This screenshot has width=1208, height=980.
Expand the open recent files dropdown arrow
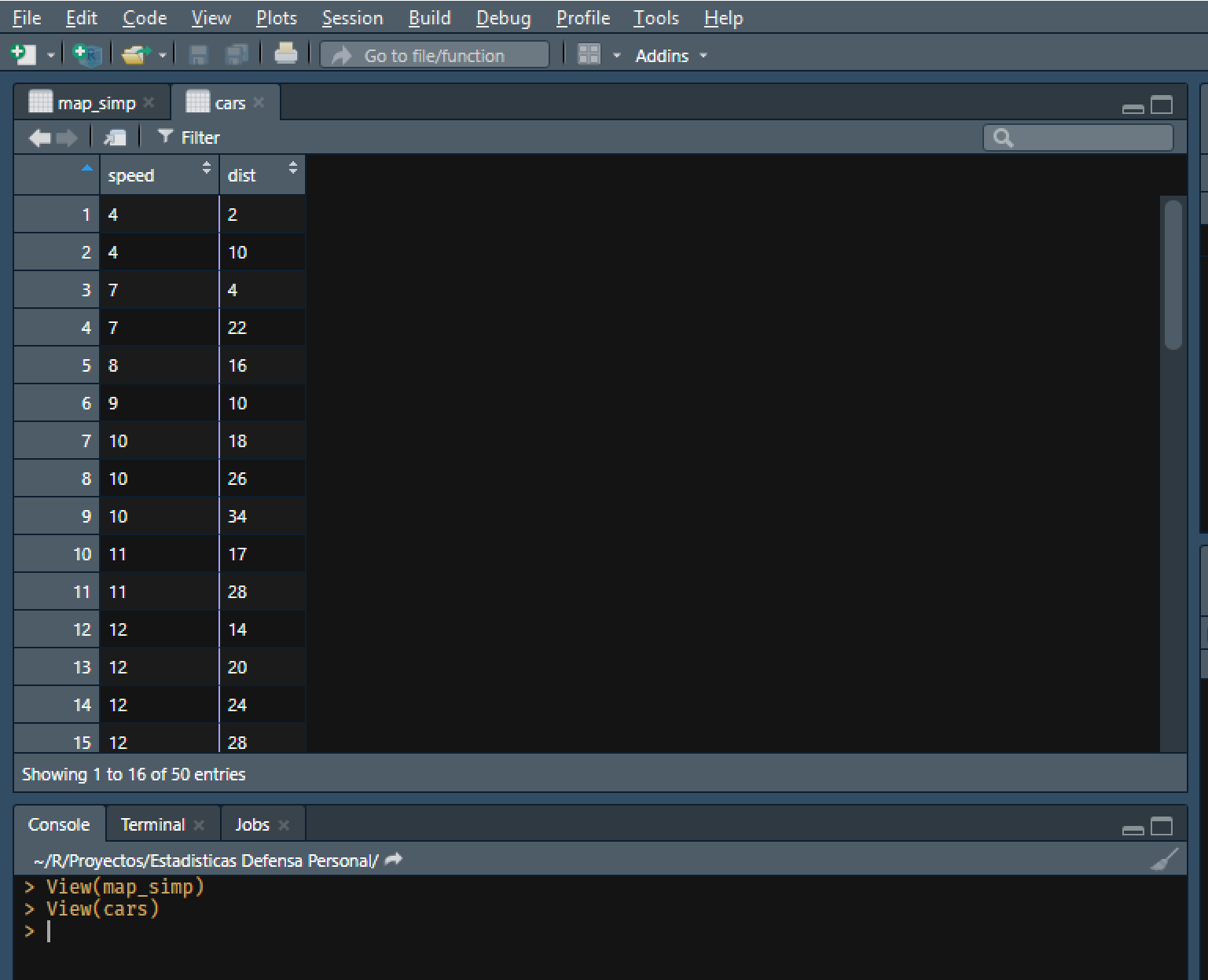coord(163,54)
